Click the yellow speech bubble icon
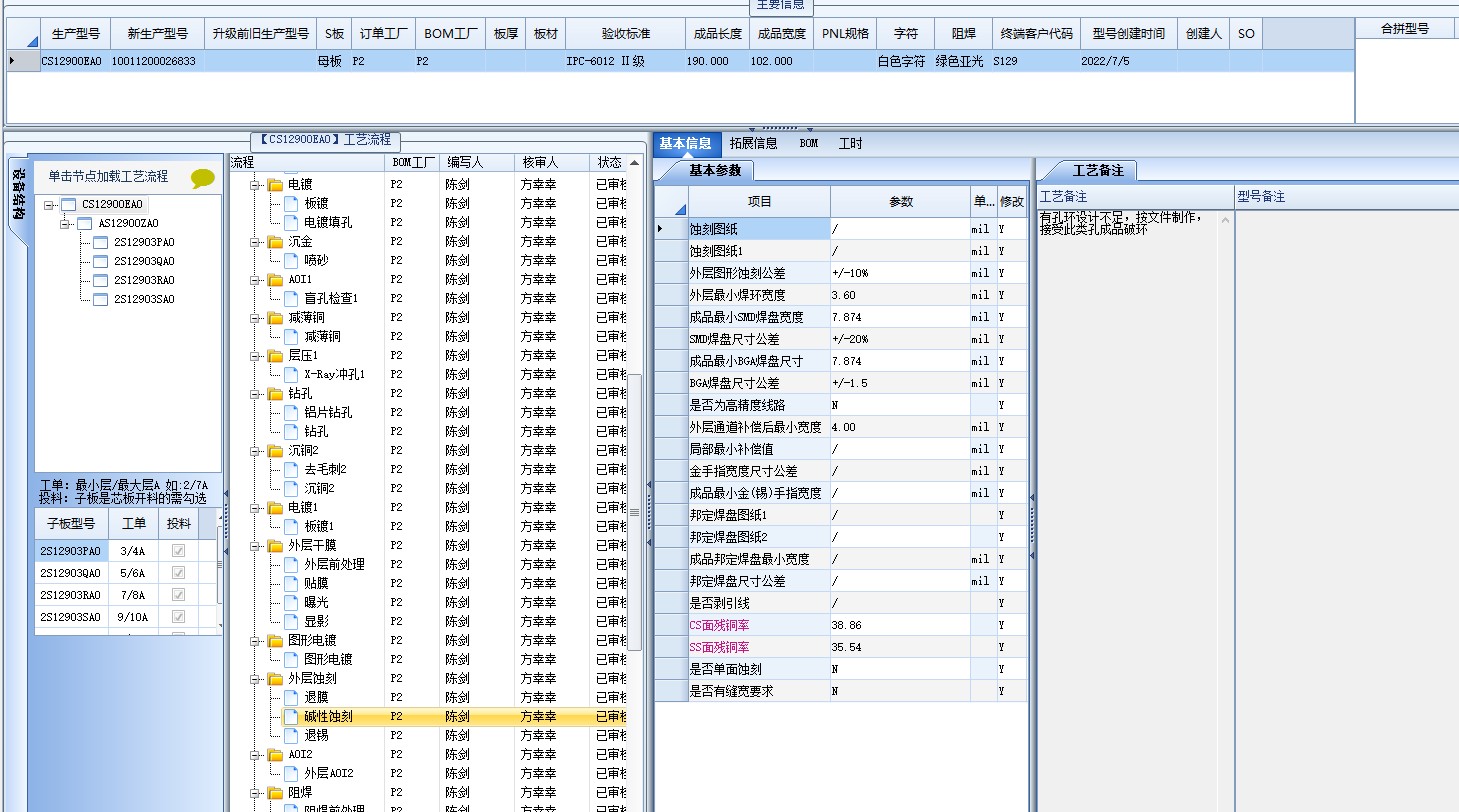Viewport: 1459px width, 812px height. tap(203, 178)
